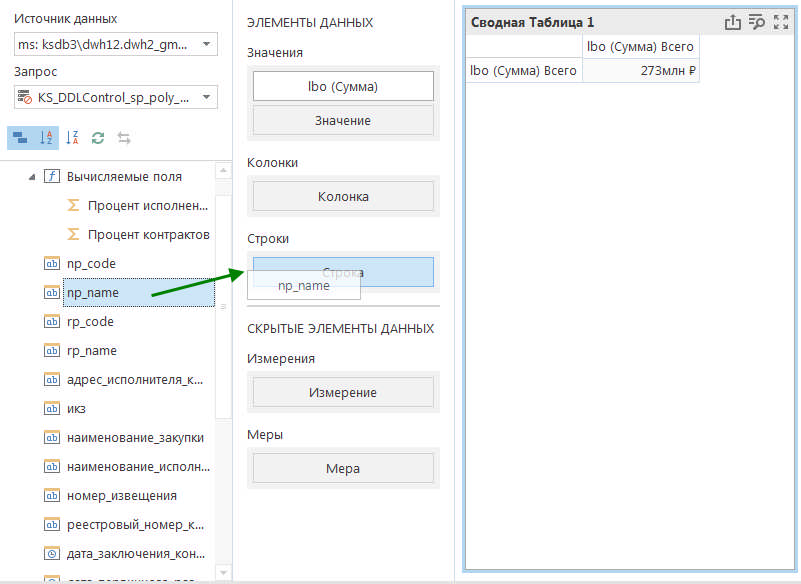This screenshot has height=584, width=801.
Task: Click the 273млн ₽ total cell
Action: [x=641, y=71]
